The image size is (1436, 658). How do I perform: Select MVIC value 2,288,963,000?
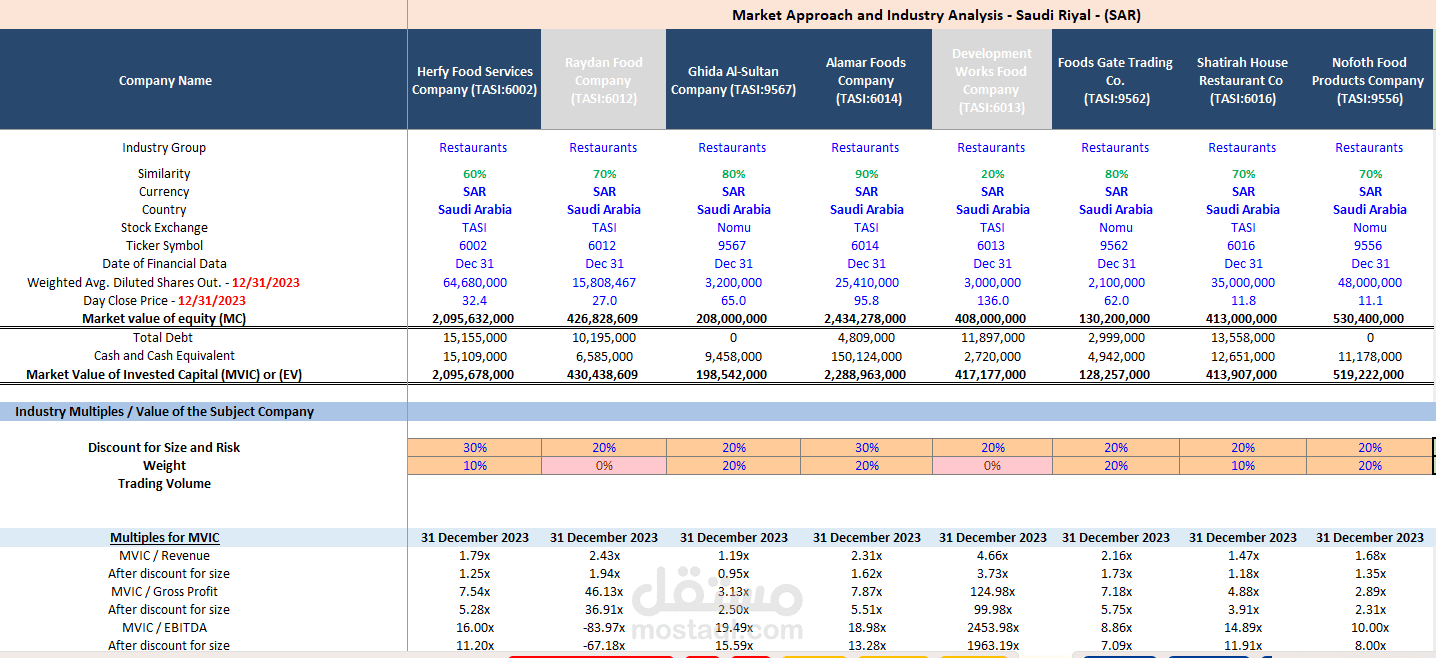[x=866, y=375]
